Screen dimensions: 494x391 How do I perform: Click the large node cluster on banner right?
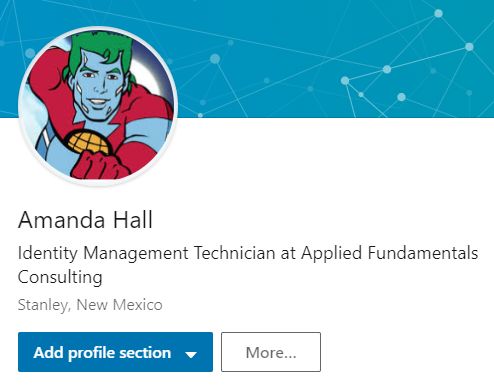(x=387, y=69)
